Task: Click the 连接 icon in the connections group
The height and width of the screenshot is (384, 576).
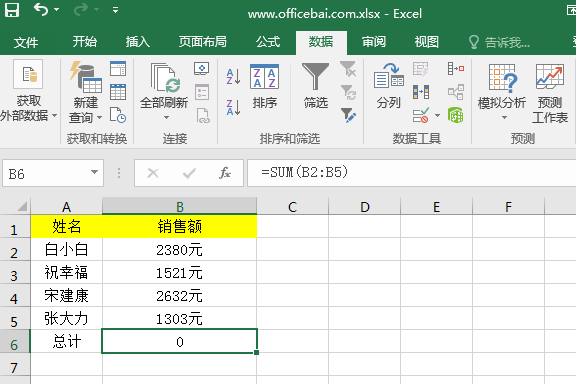Action: (x=202, y=68)
